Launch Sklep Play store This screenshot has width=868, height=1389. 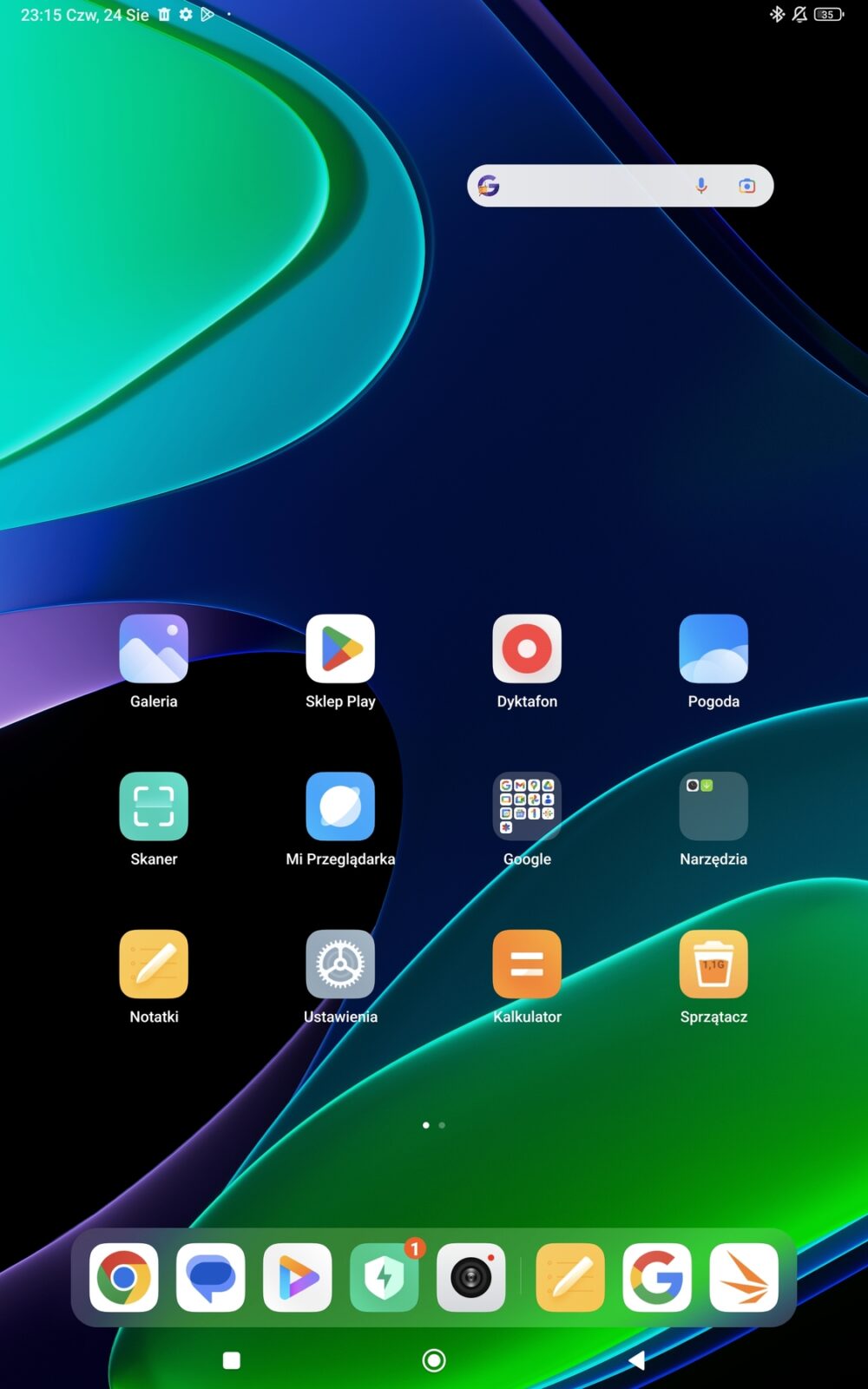[x=340, y=648]
